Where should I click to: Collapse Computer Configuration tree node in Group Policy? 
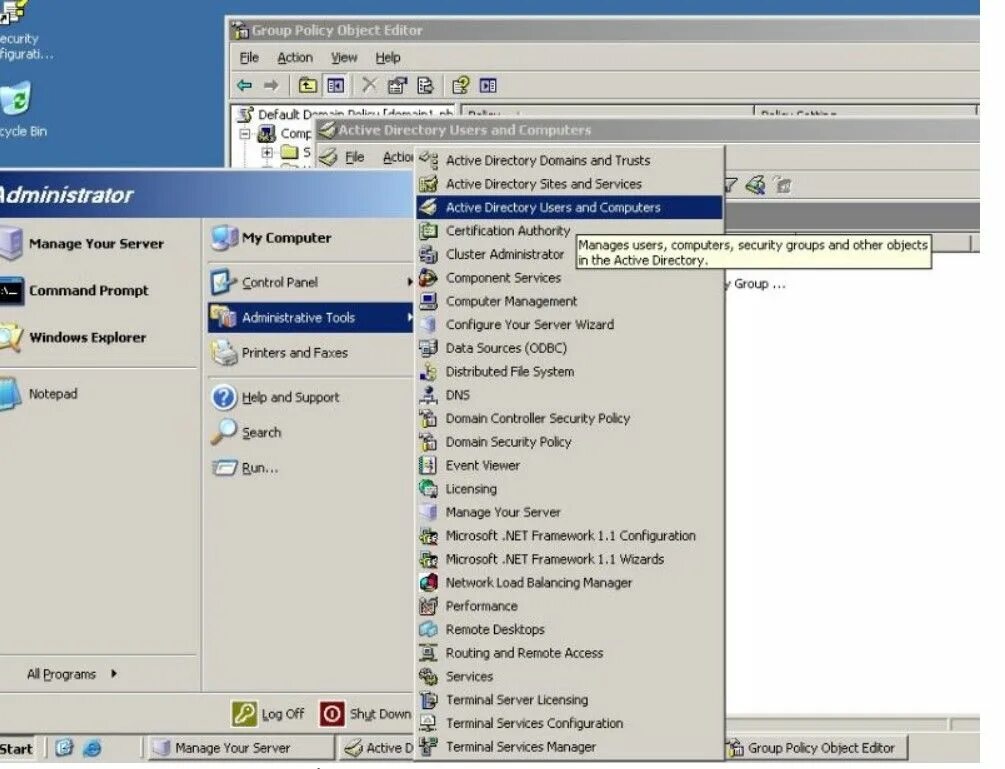pos(244,134)
